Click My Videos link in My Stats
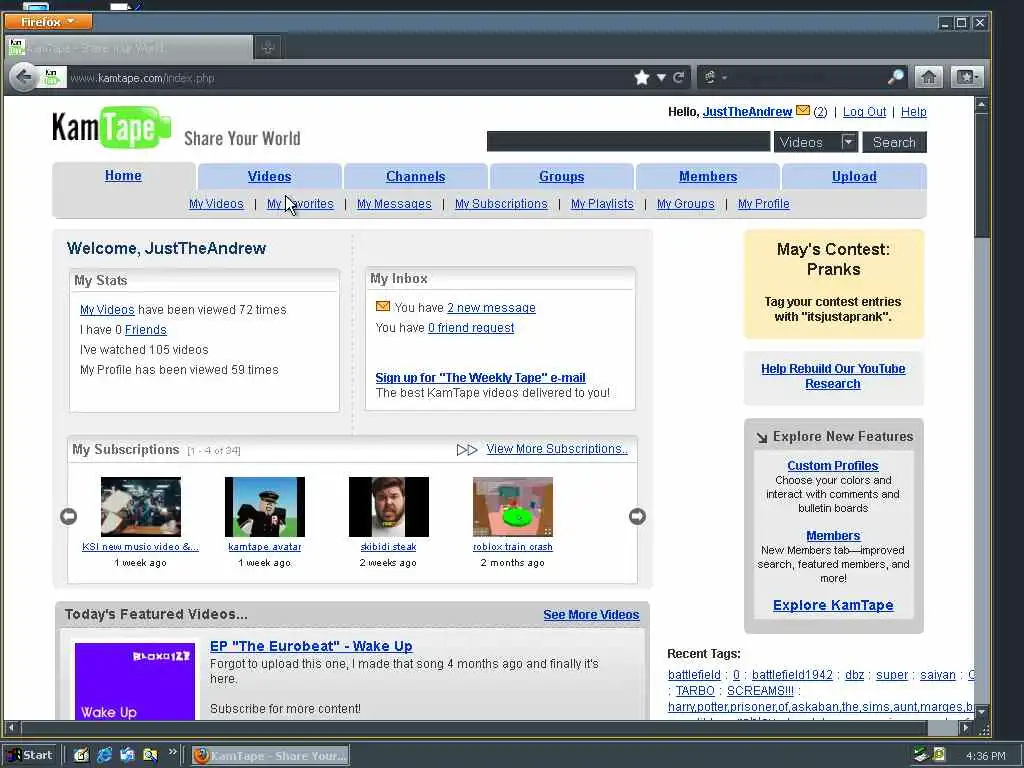Viewport: 1024px width, 768px height. [107, 310]
